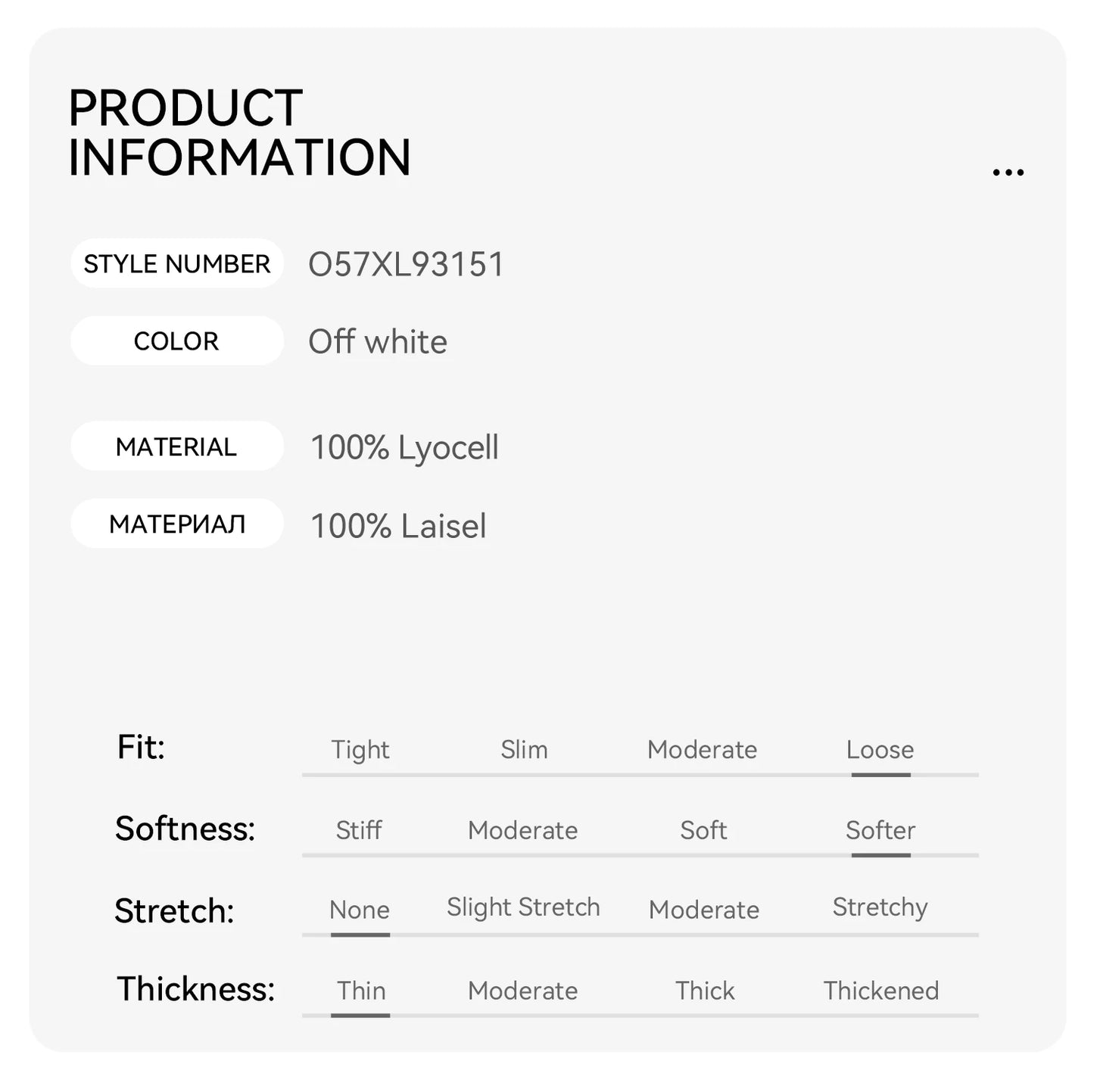The height and width of the screenshot is (1092, 1094).
Task: Pick Moderate on the Stretch scale
Action: (x=703, y=910)
